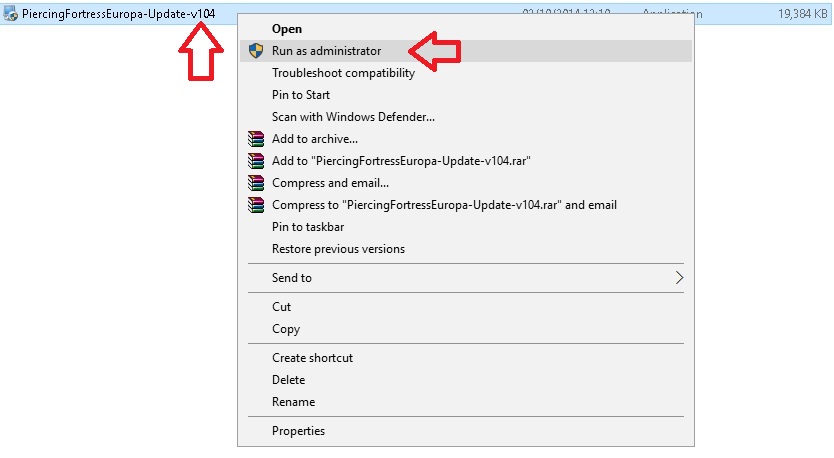Click WinRAR icon beside Compress to rar and email
The width and height of the screenshot is (834, 458).
(x=256, y=205)
